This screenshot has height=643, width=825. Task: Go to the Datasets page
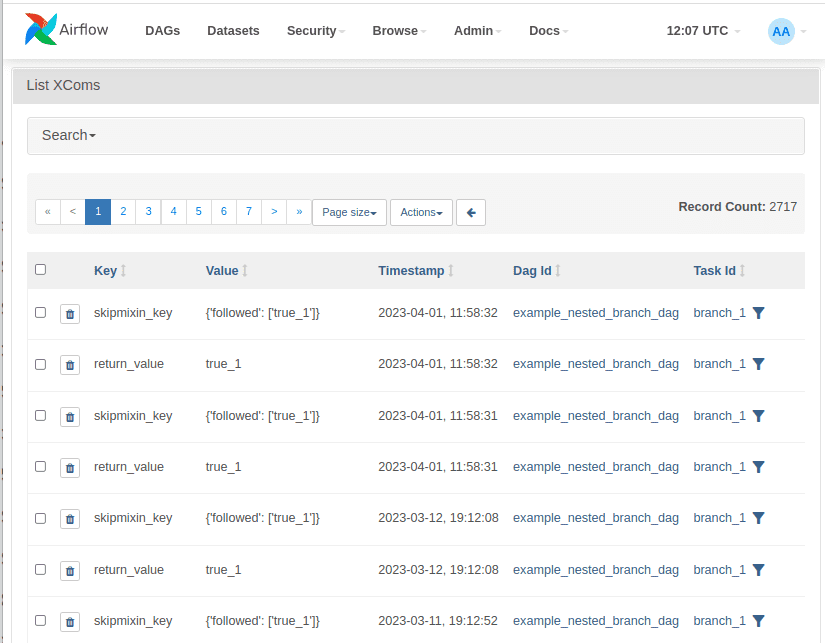tap(233, 31)
